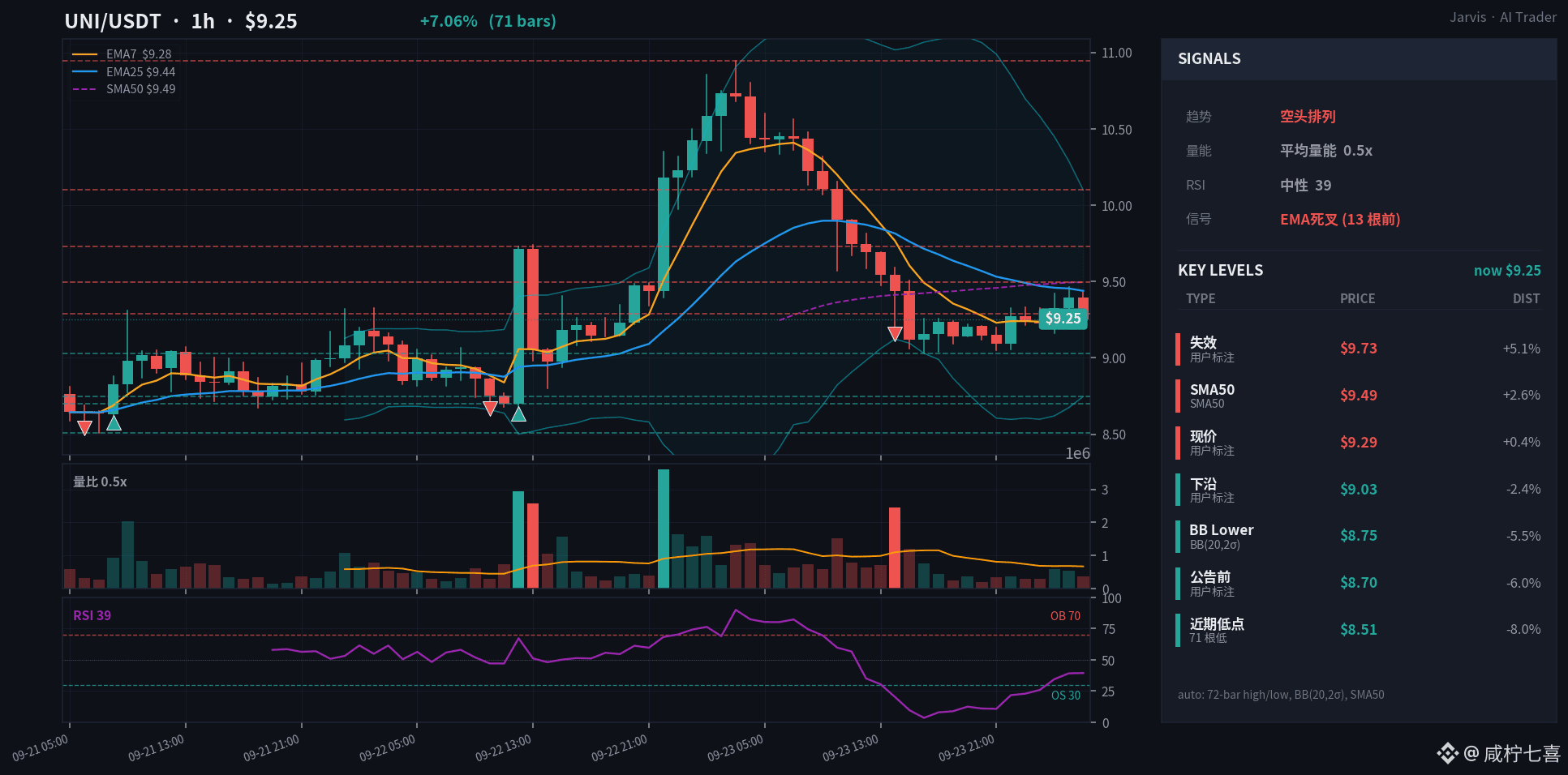Select the SMA50 $9.49 key level row
1568x775 pixels.
pyautogui.click(x=1359, y=396)
